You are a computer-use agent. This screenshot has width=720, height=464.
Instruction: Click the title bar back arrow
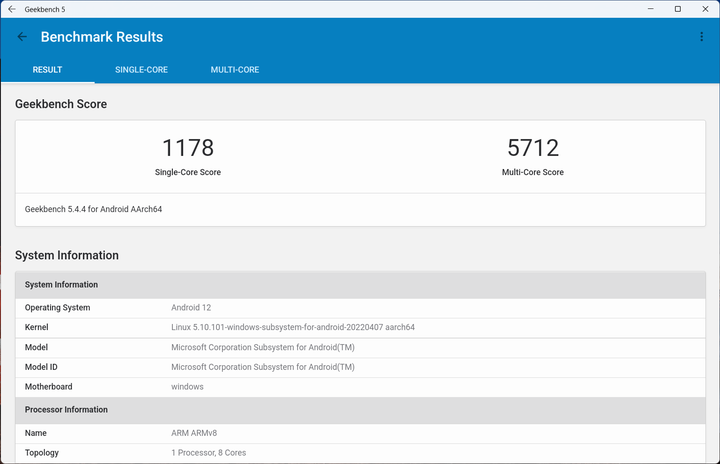coord(12,9)
